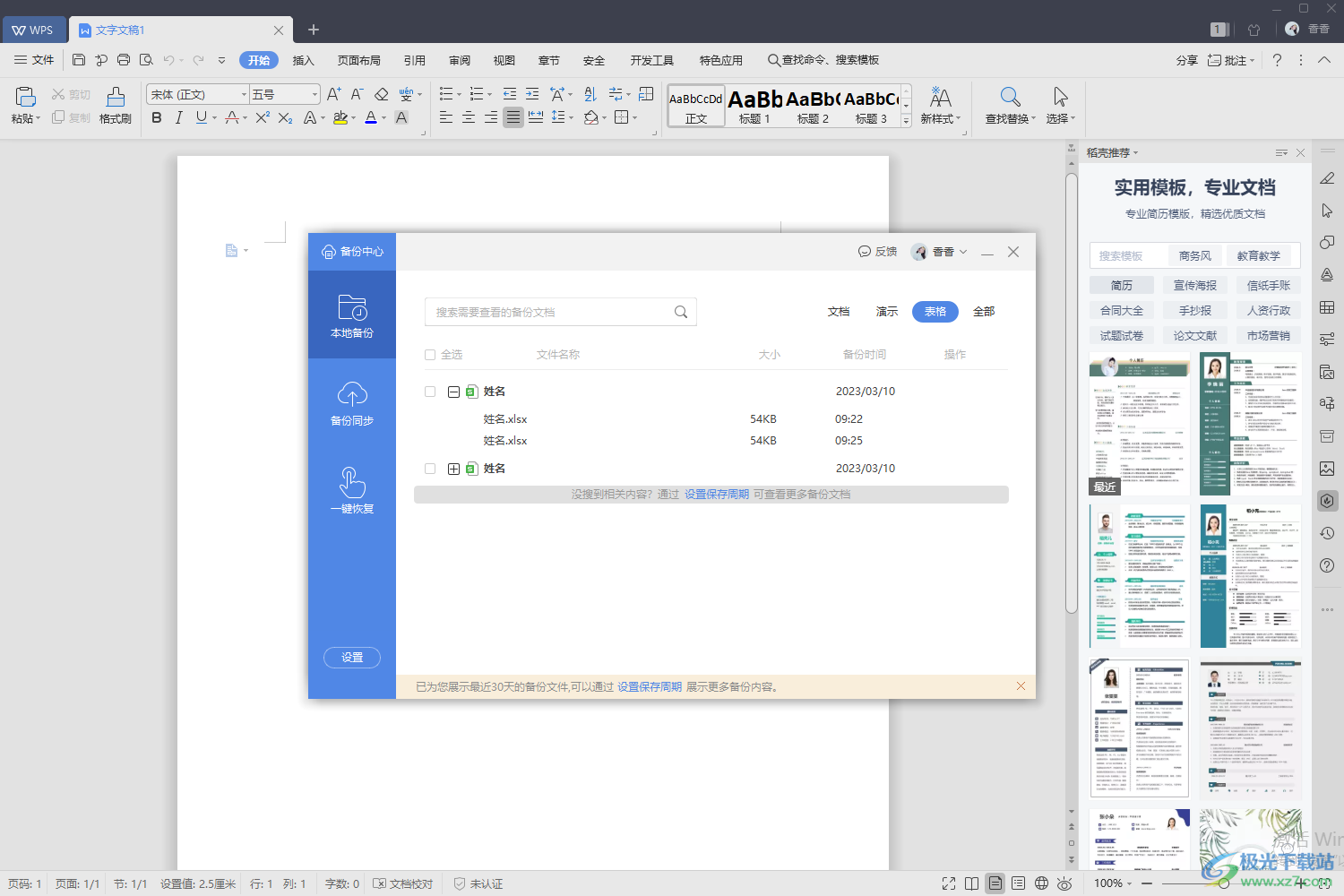Select the 论文文献 template category
The width and height of the screenshot is (1344, 896).
(1195, 336)
